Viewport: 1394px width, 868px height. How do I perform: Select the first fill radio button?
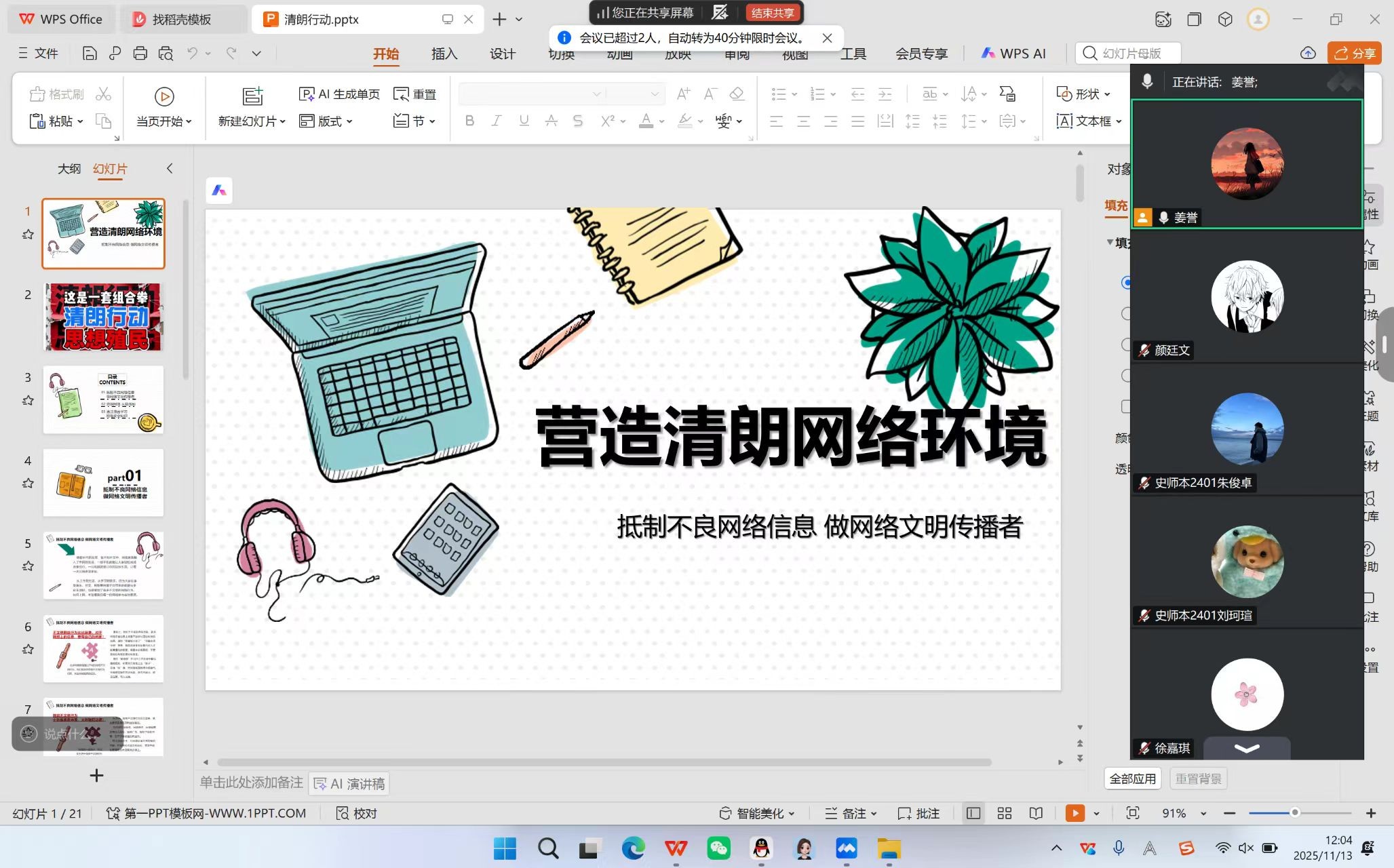1127,282
